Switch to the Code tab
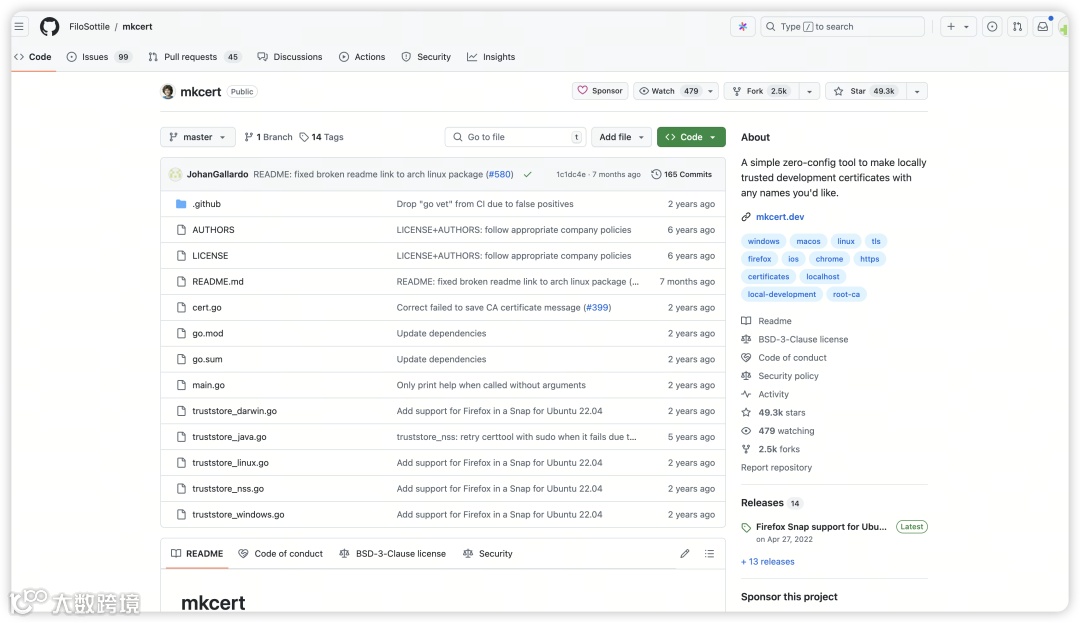Image resolution: width=1080 pixels, height=623 pixels. 33,57
